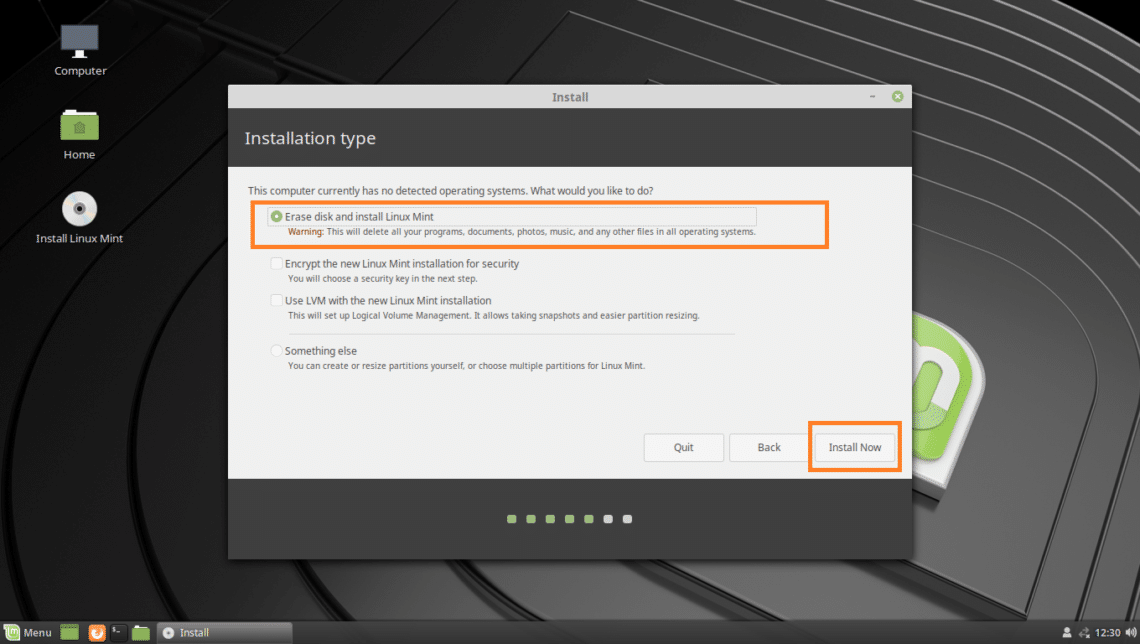Image resolution: width=1140 pixels, height=644 pixels.
Task: Select the Install task in the panel window list
Action: tap(225, 632)
